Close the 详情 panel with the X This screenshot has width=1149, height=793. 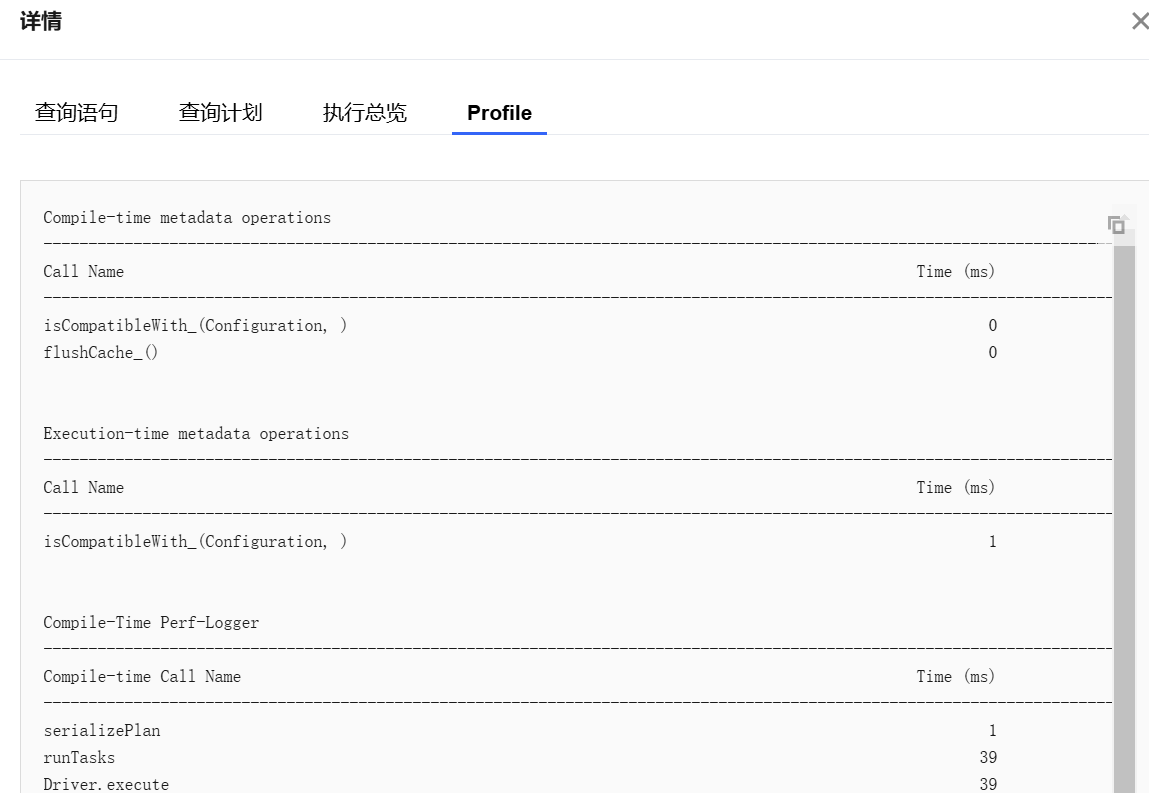click(x=1139, y=21)
